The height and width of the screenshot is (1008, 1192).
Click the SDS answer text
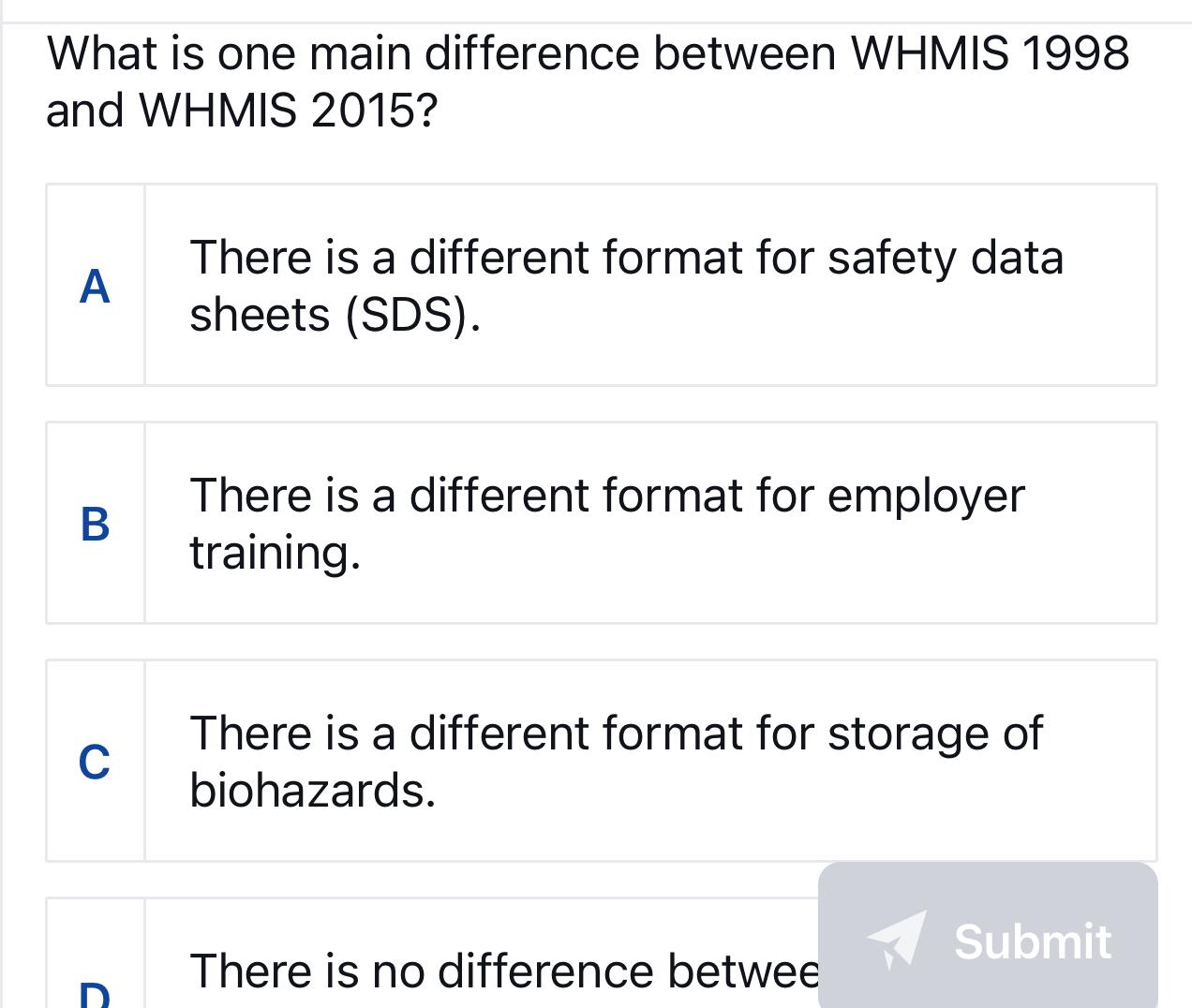pyautogui.click(x=626, y=286)
